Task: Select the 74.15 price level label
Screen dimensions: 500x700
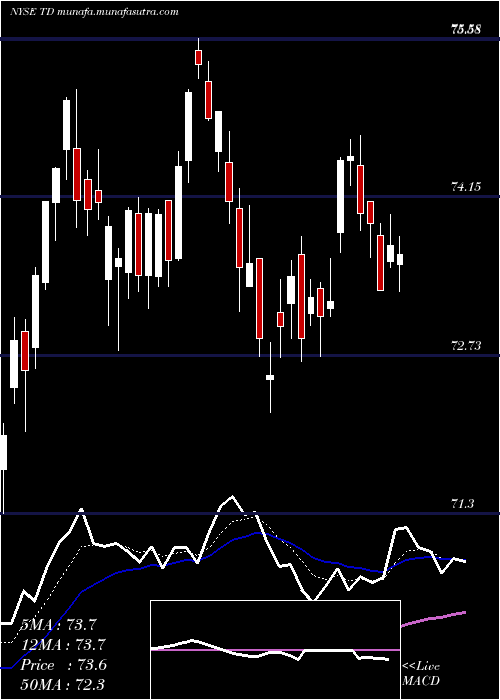Action: (x=466, y=187)
